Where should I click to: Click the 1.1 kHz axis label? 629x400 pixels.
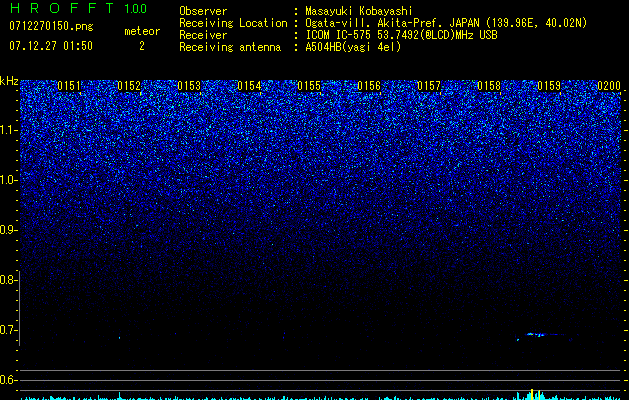8,130
